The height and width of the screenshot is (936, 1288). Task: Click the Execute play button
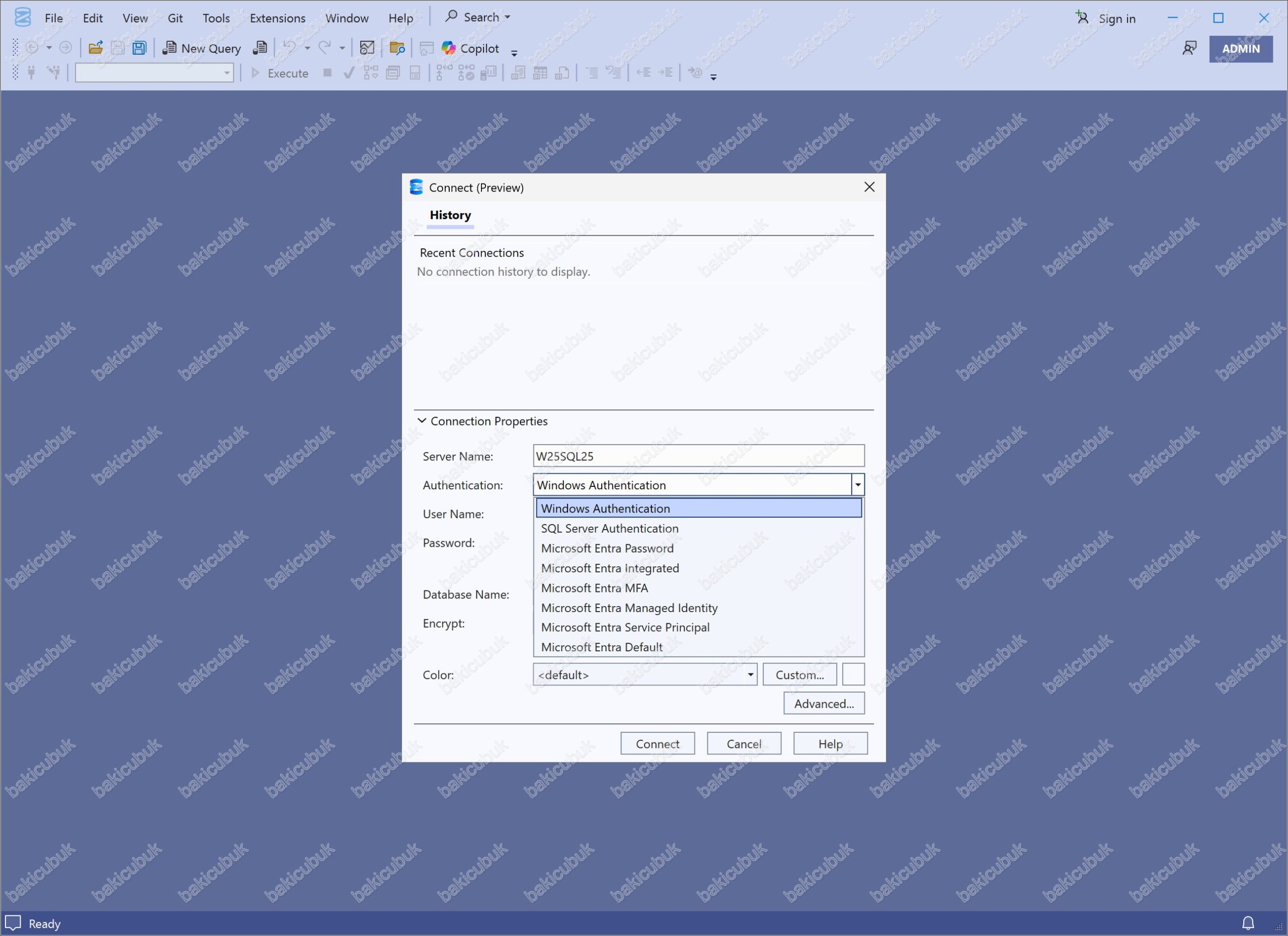280,72
